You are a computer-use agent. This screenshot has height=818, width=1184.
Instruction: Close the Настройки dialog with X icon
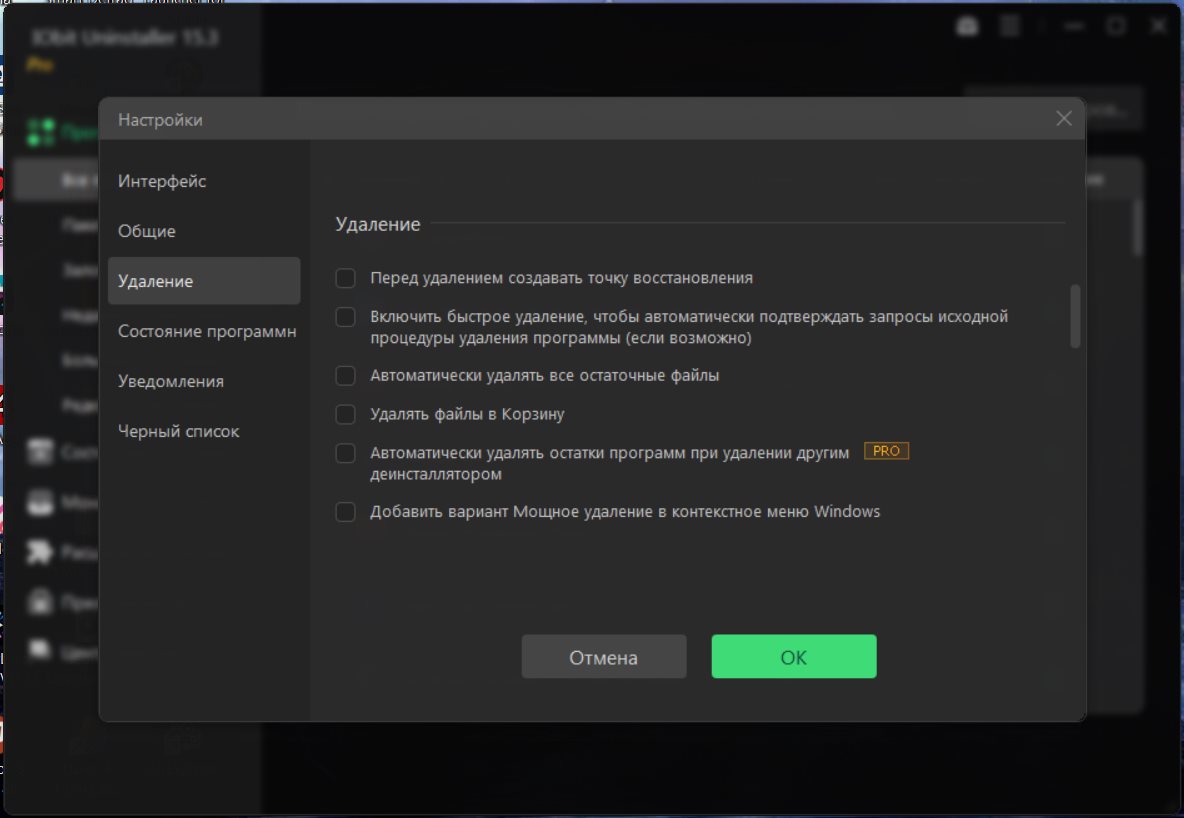[x=1064, y=119]
